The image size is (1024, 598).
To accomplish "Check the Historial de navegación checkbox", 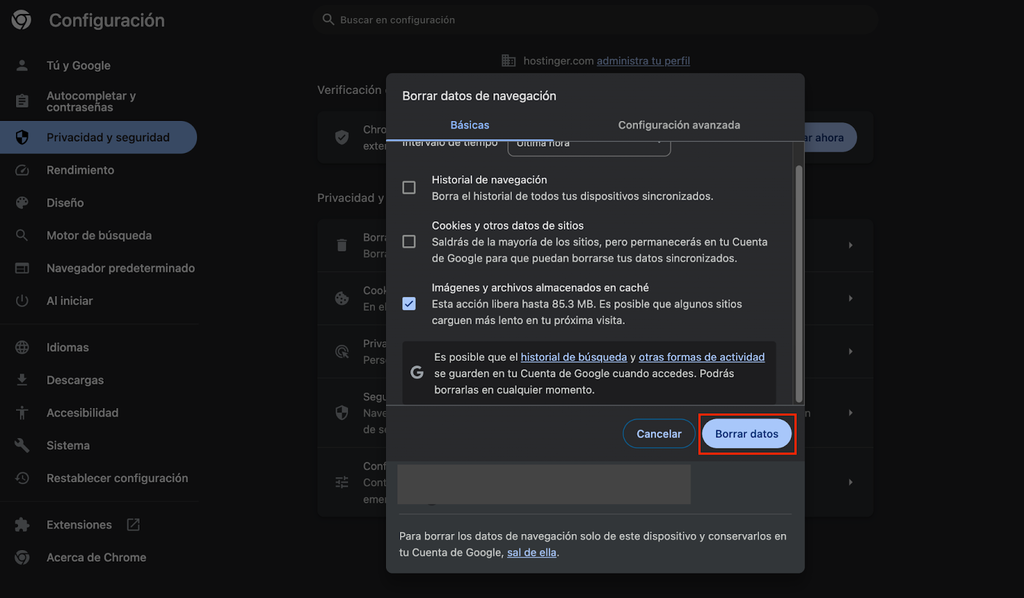I will (x=408, y=186).
